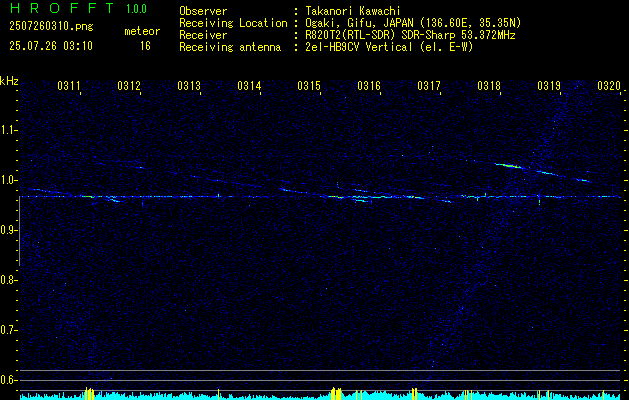Image resolution: width=629 pixels, height=400 pixels.
Task: Select Ogaki, Gifu, JAPAN location text
Action: tap(413, 23)
